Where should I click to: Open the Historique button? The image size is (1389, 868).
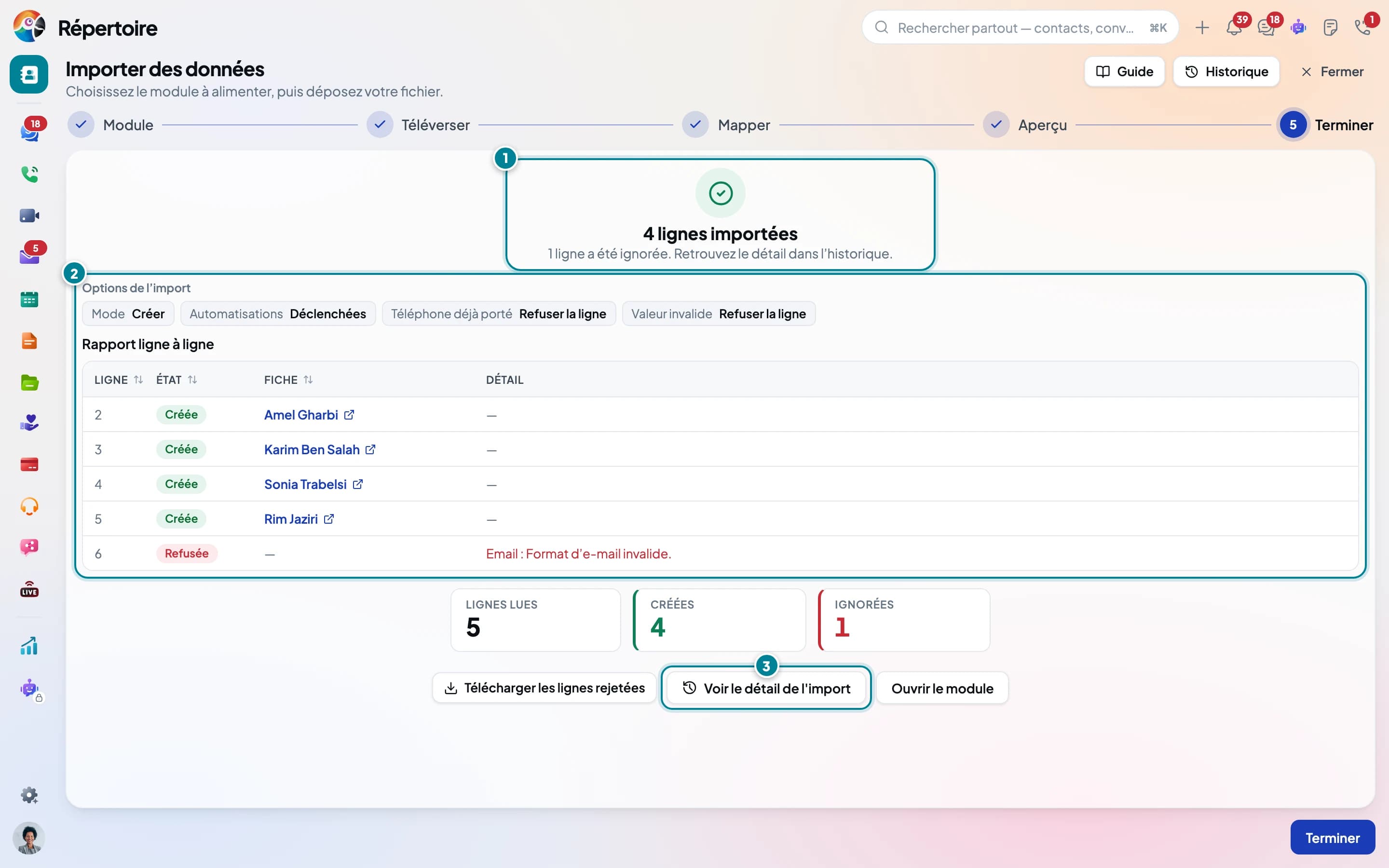click(x=1226, y=72)
